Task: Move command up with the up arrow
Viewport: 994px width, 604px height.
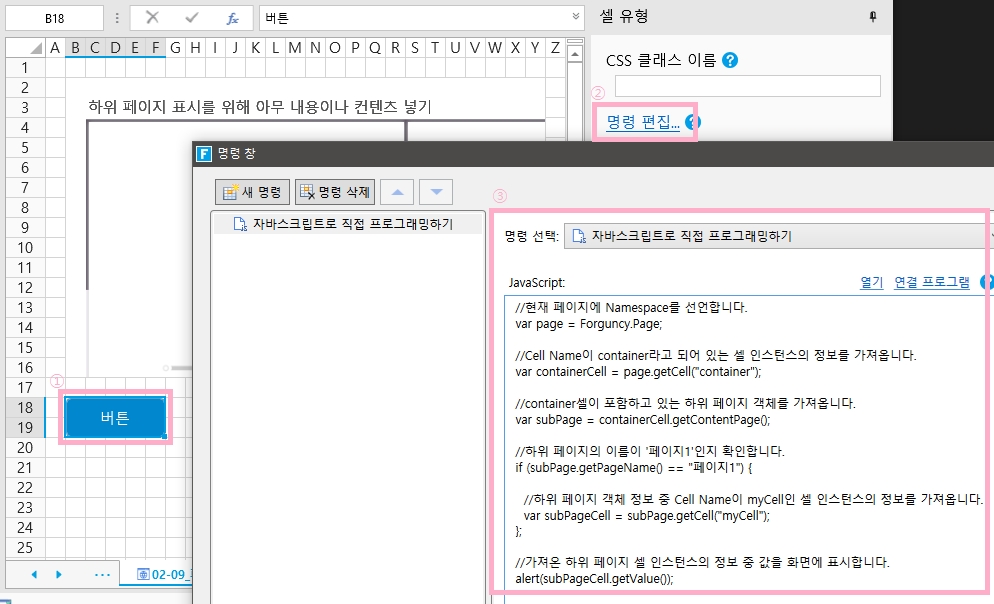Action: (x=397, y=192)
